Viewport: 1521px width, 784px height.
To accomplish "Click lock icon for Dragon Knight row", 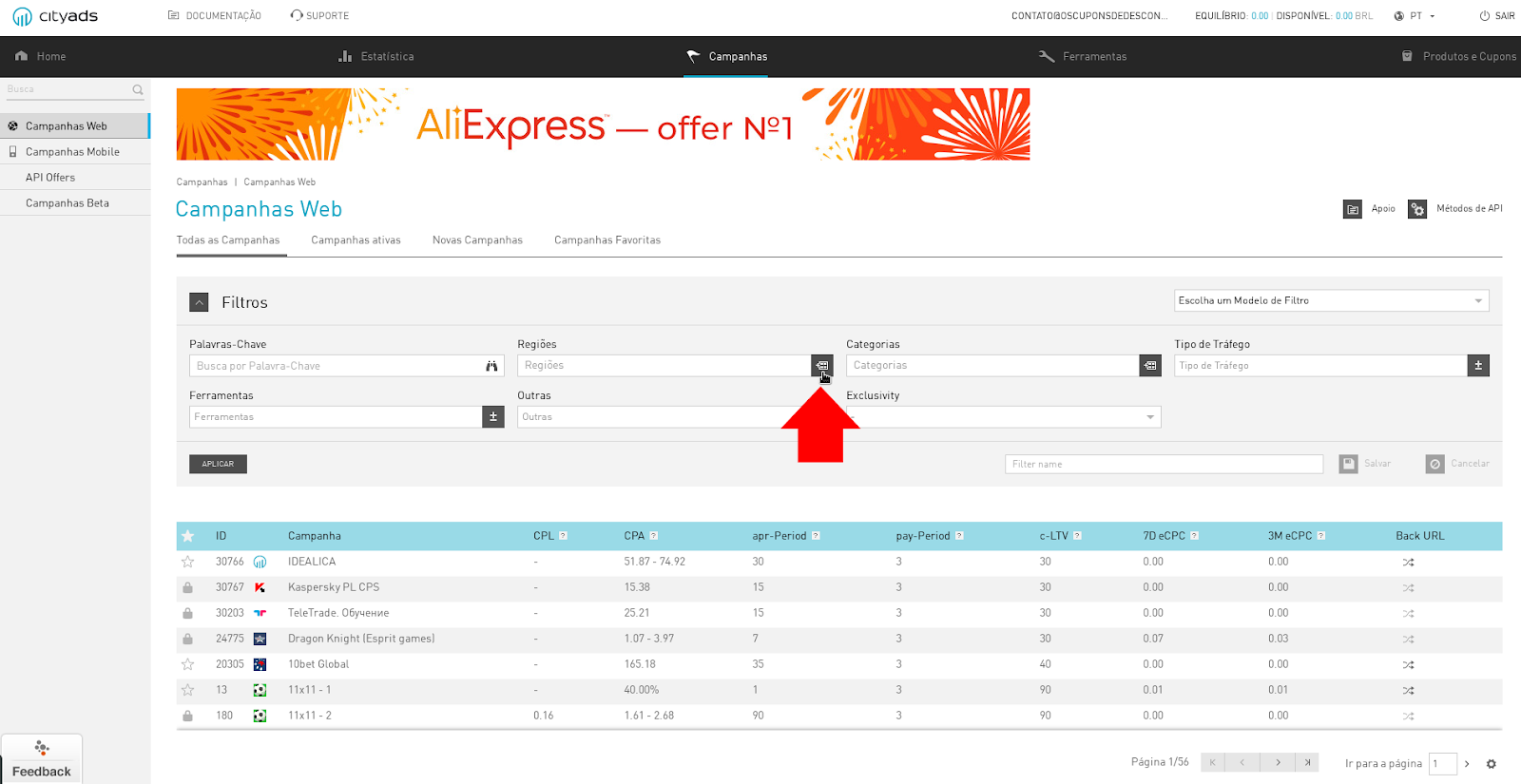I will 188,639.
